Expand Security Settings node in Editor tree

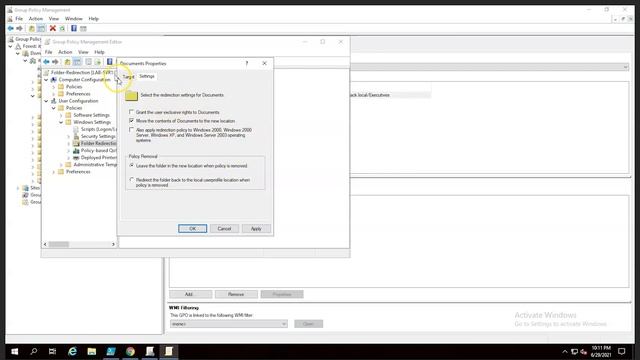point(69,136)
